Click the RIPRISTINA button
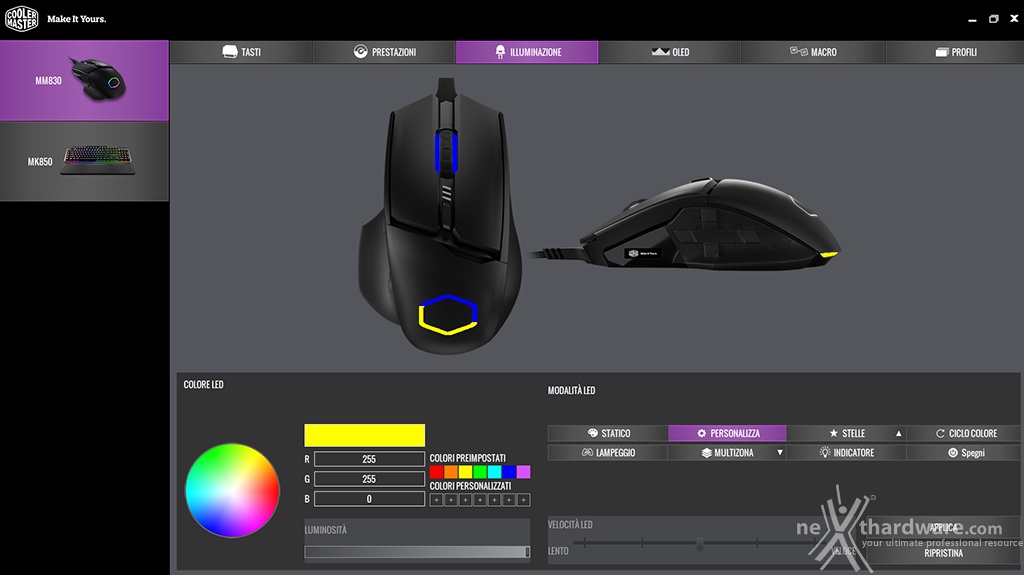Screen dimensions: 1024x575 943,553
